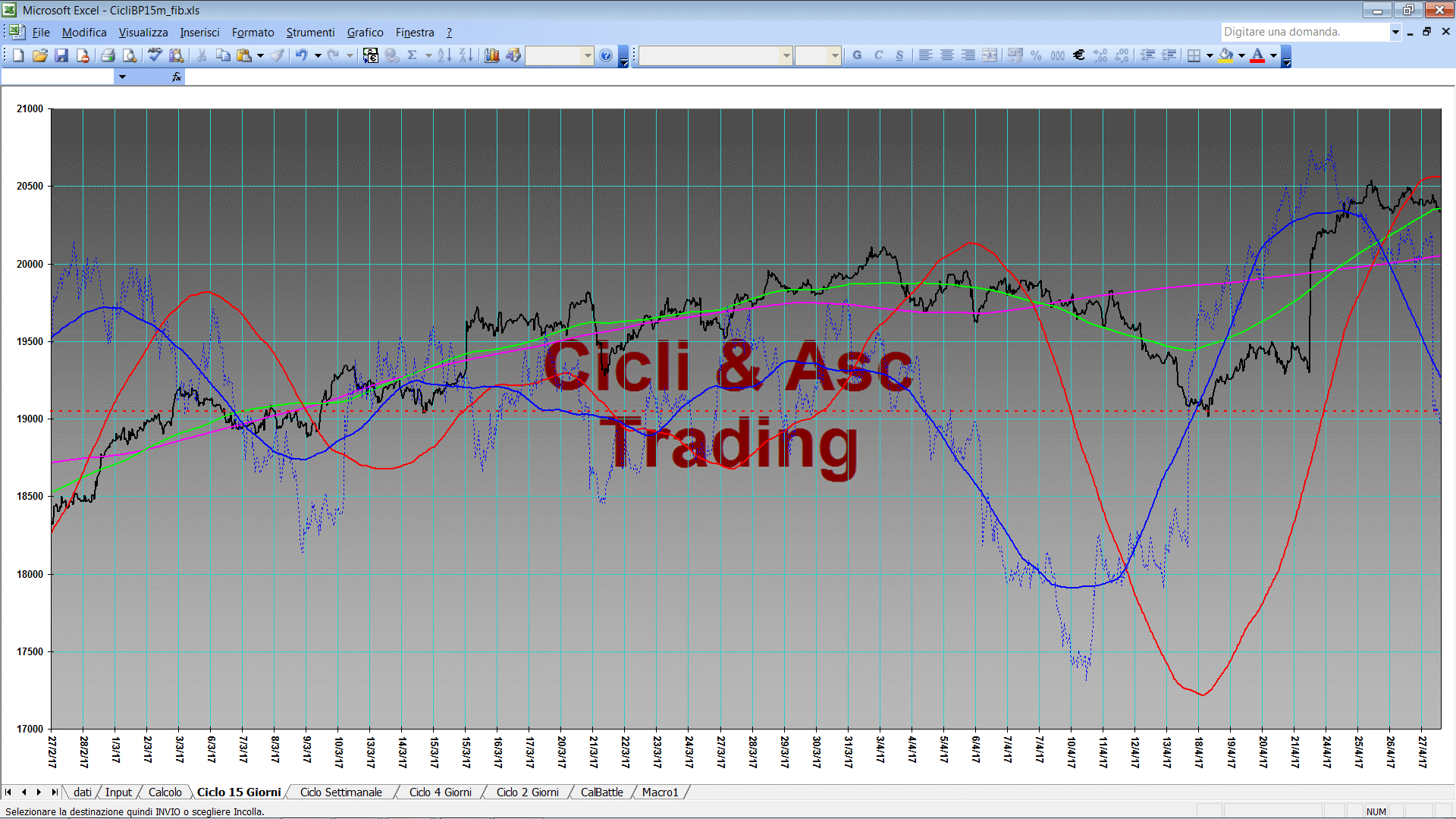Pick fill color with the paint bucket

(x=1225, y=55)
